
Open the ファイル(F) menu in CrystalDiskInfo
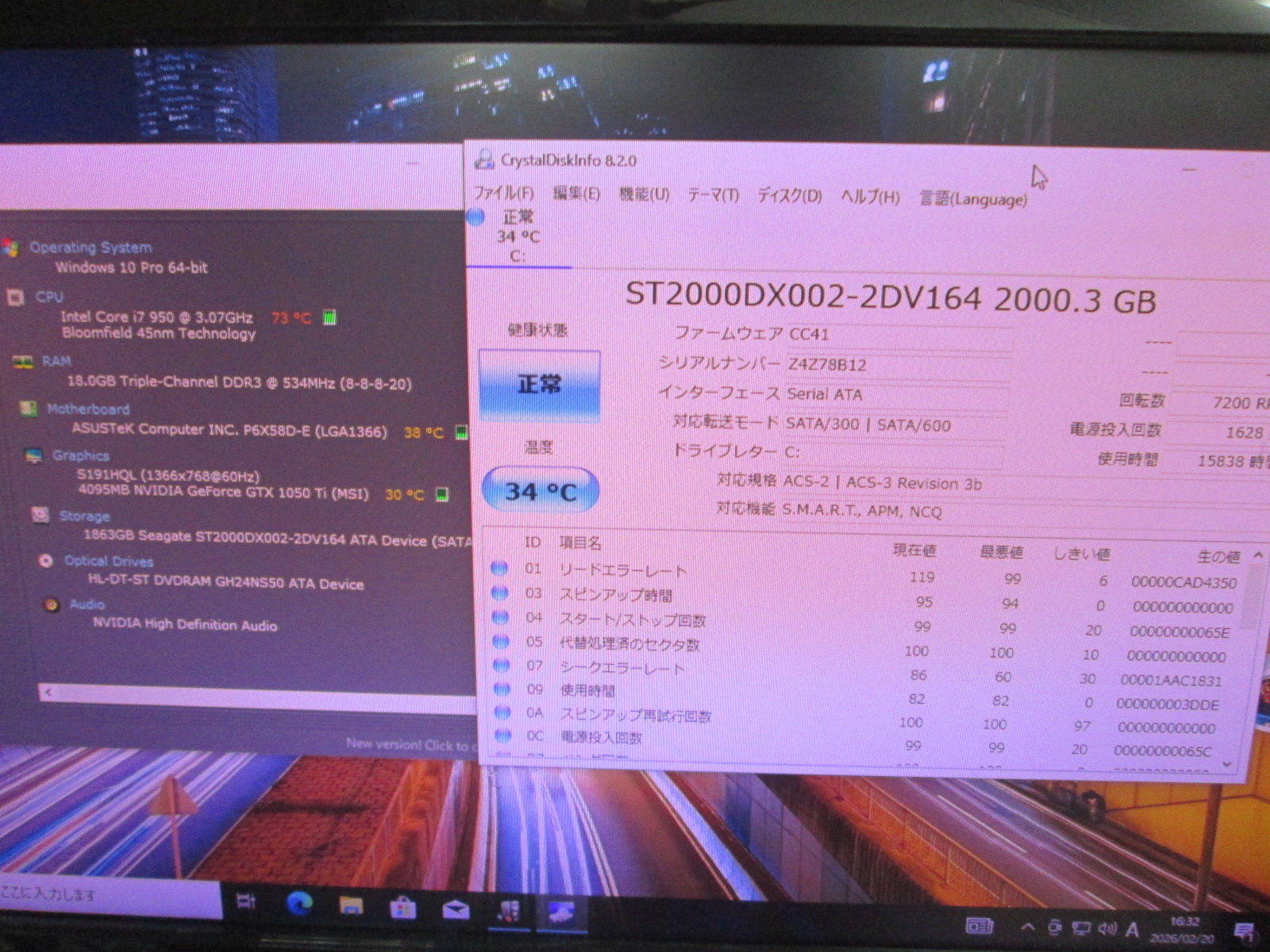tap(503, 193)
